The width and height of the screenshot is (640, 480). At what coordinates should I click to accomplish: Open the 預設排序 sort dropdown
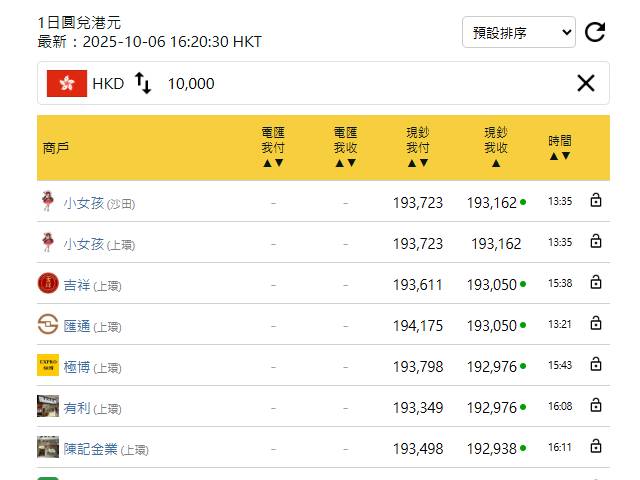click(x=518, y=32)
